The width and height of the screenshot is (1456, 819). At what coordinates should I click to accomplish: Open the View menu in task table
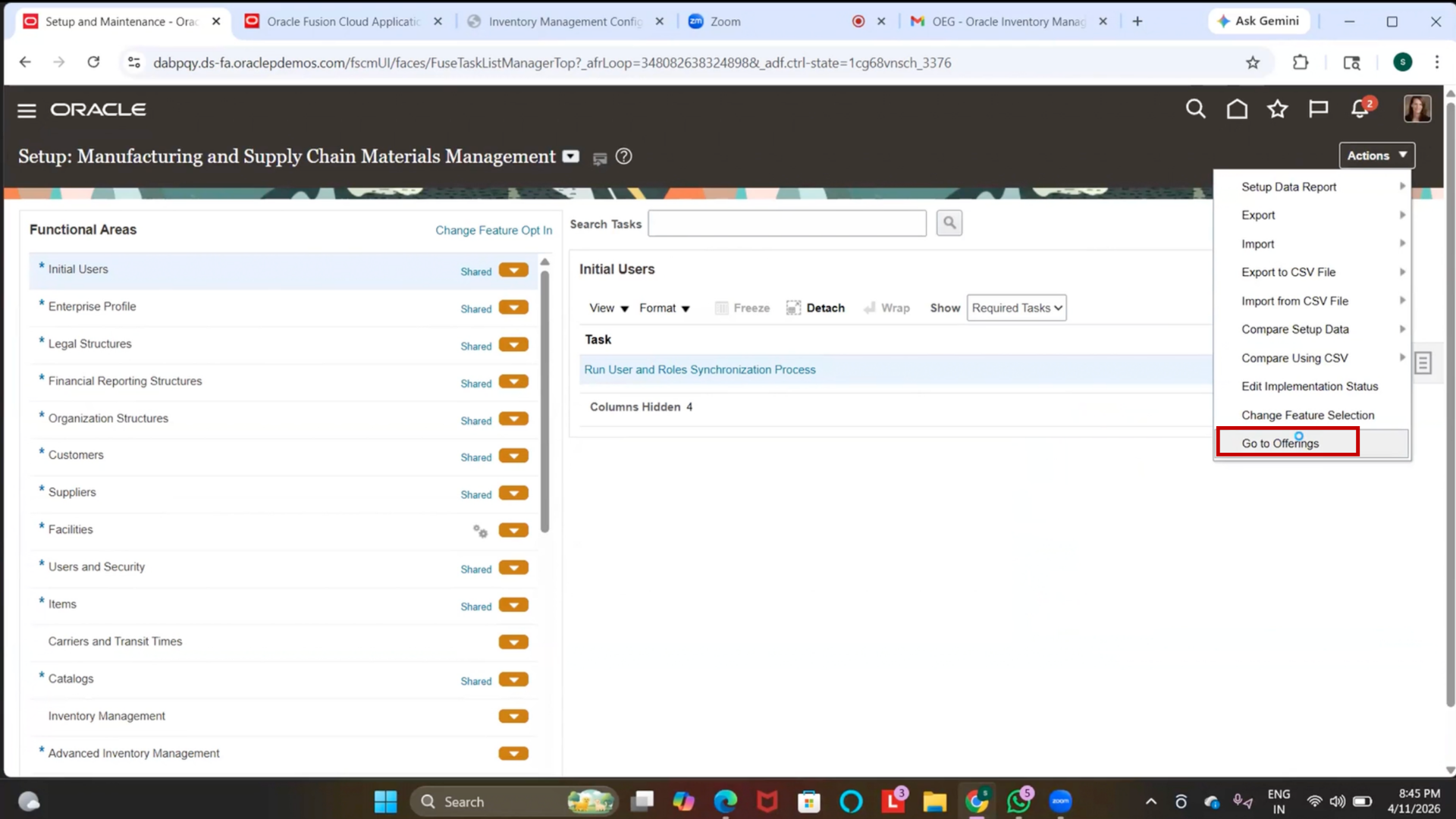609,308
